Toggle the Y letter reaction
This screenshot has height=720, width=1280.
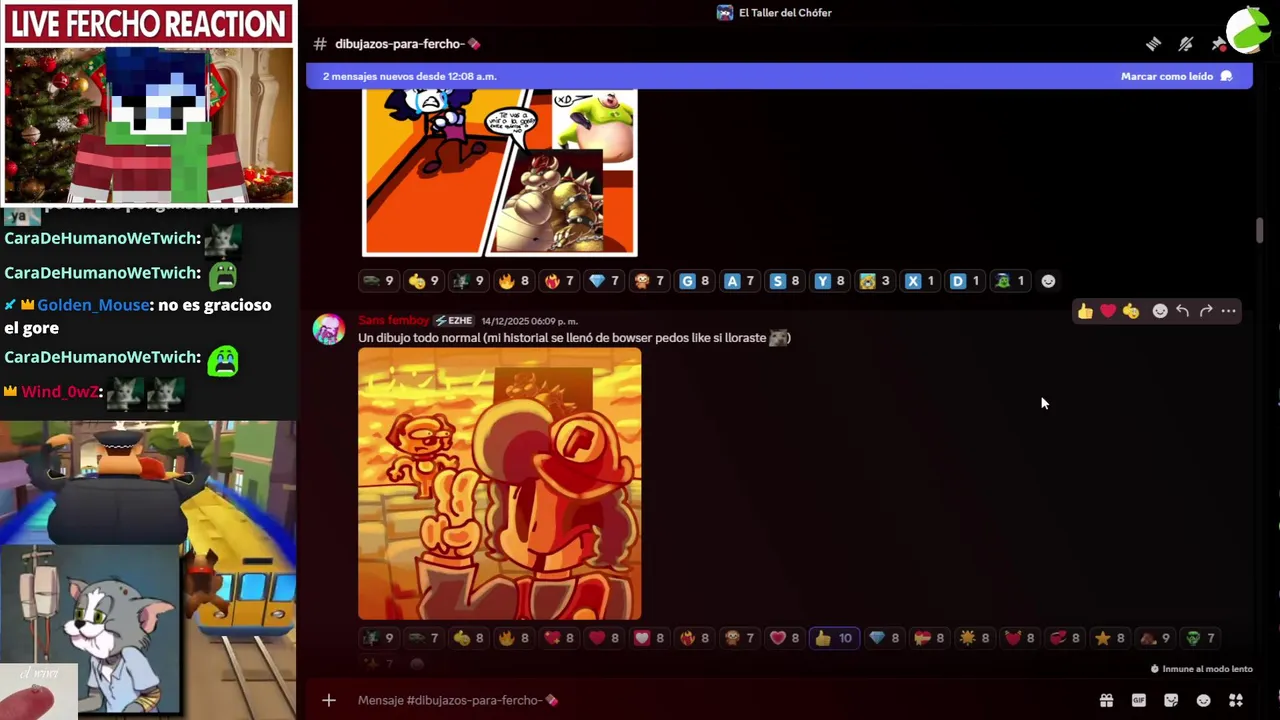pyautogui.click(x=829, y=281)
